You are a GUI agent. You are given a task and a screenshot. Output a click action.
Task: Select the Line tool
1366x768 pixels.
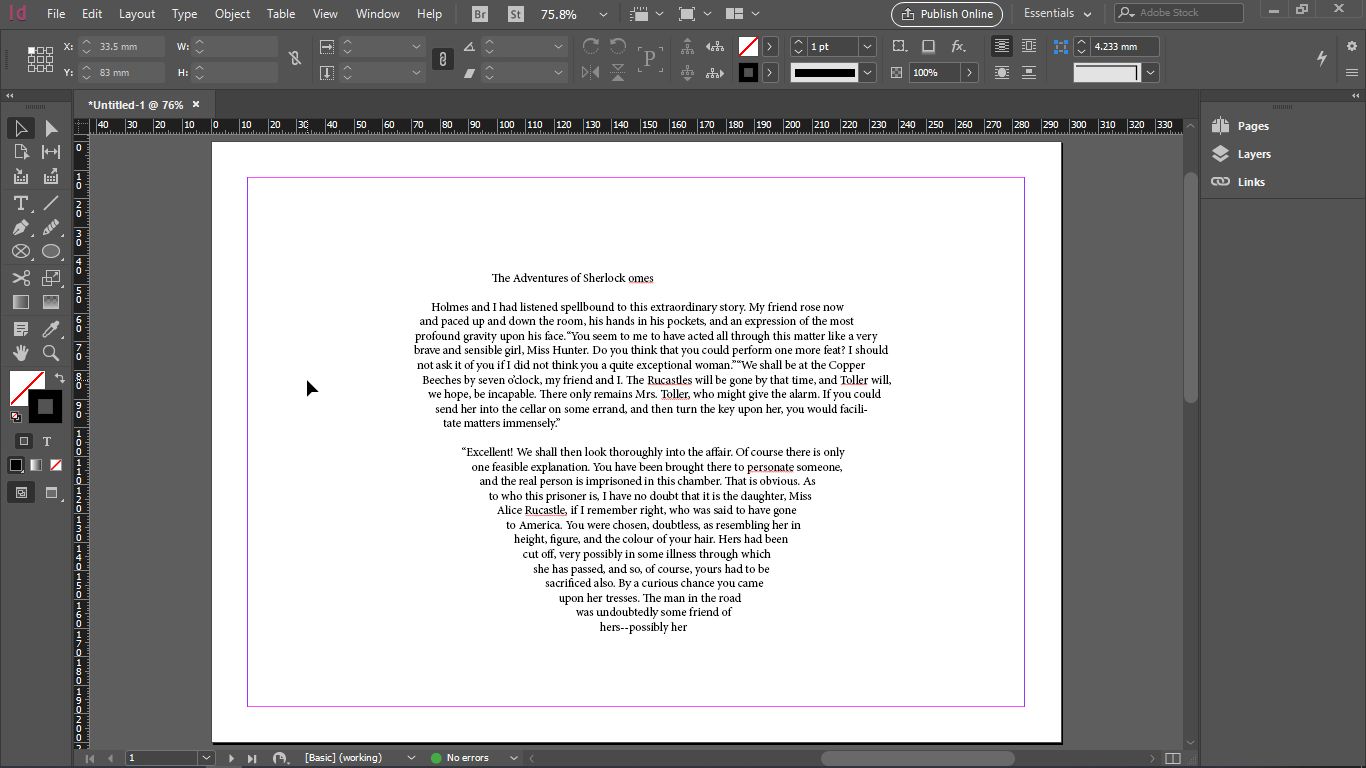coord(51,203)
